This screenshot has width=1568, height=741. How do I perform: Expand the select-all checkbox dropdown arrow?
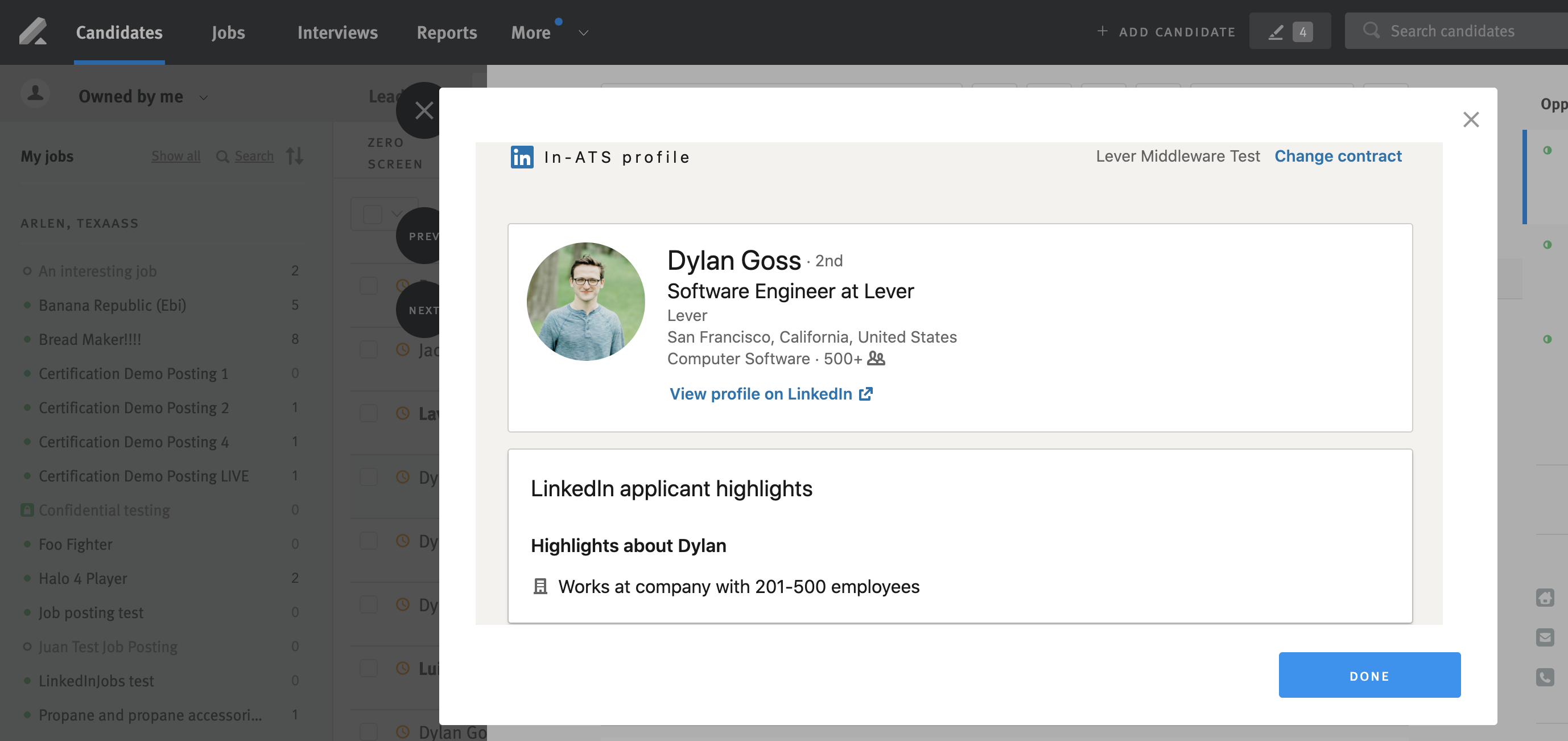pyautogui.click(x=397, y=214)
